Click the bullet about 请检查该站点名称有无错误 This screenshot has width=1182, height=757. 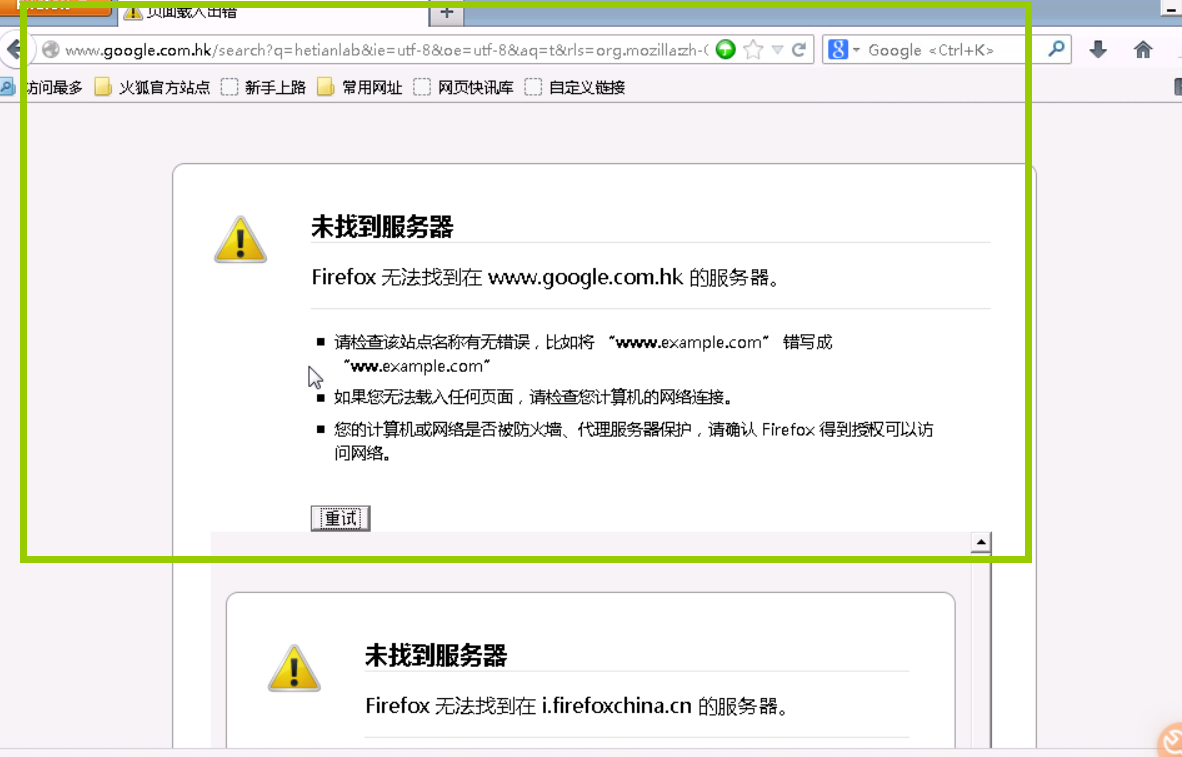point(583,354)
